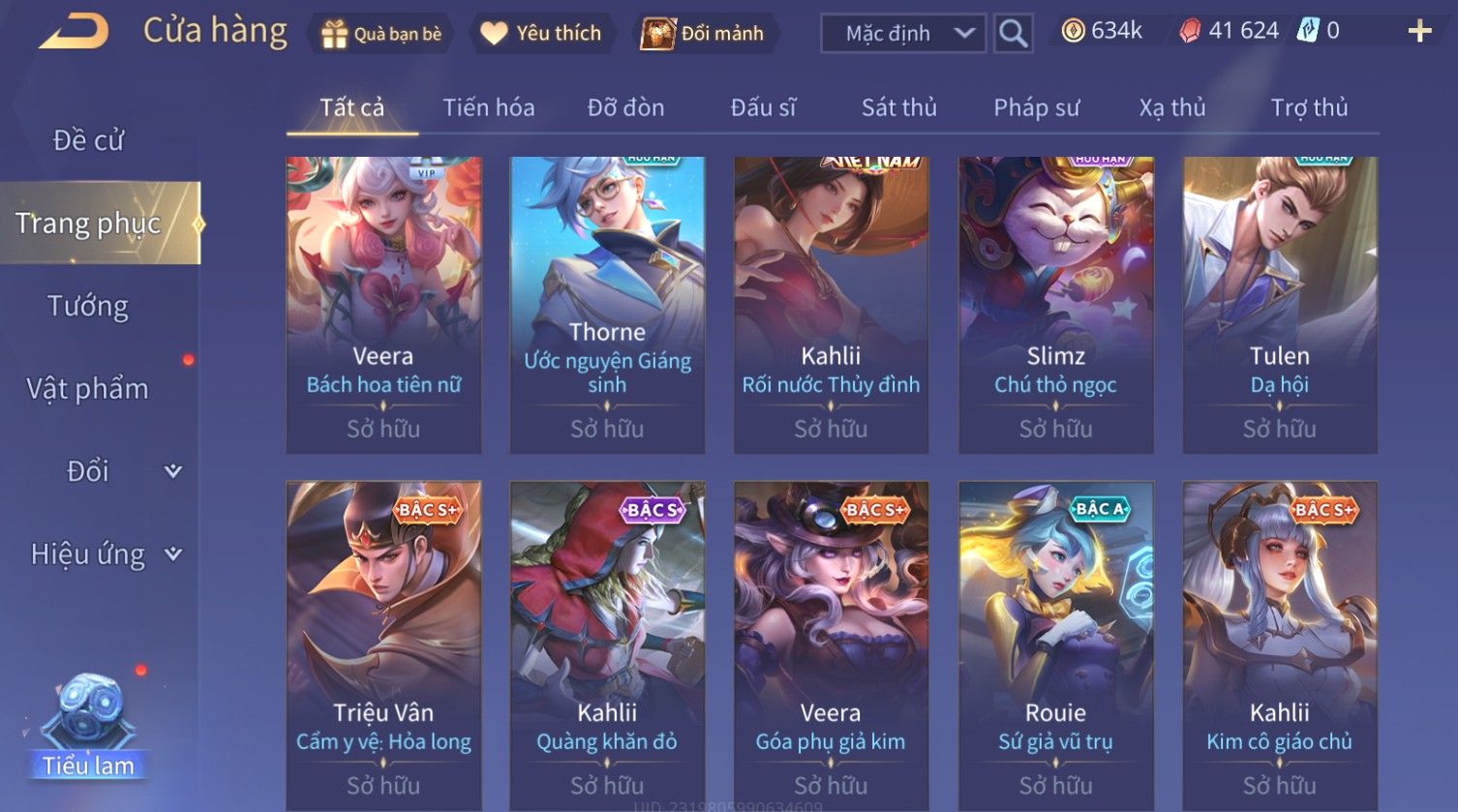1458x812 pixels.
Task: Switch to the Pháp sư tab
Action: 1036,107
